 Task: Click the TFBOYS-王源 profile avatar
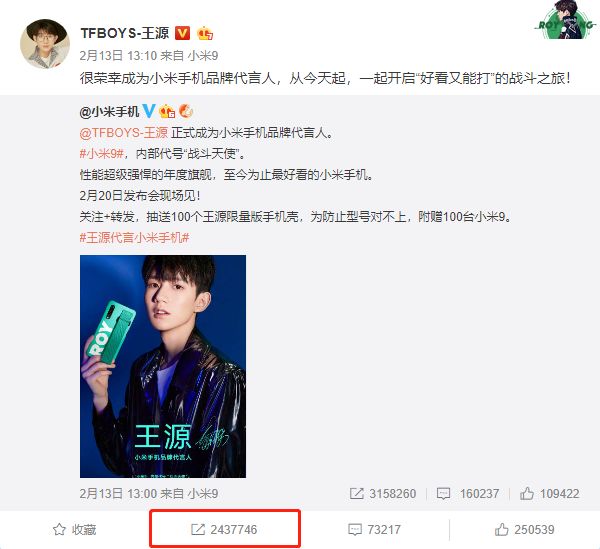click(45, 44)
